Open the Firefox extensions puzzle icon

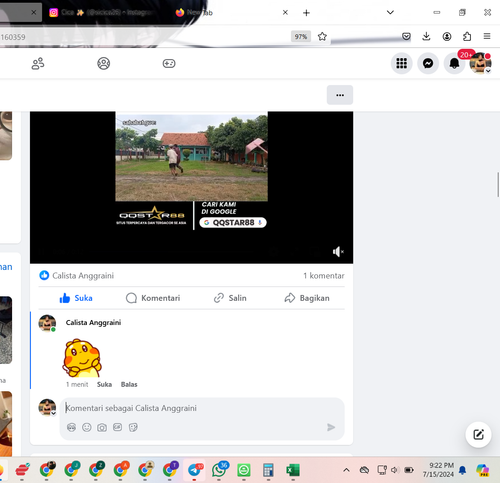(x=467, y=36)
